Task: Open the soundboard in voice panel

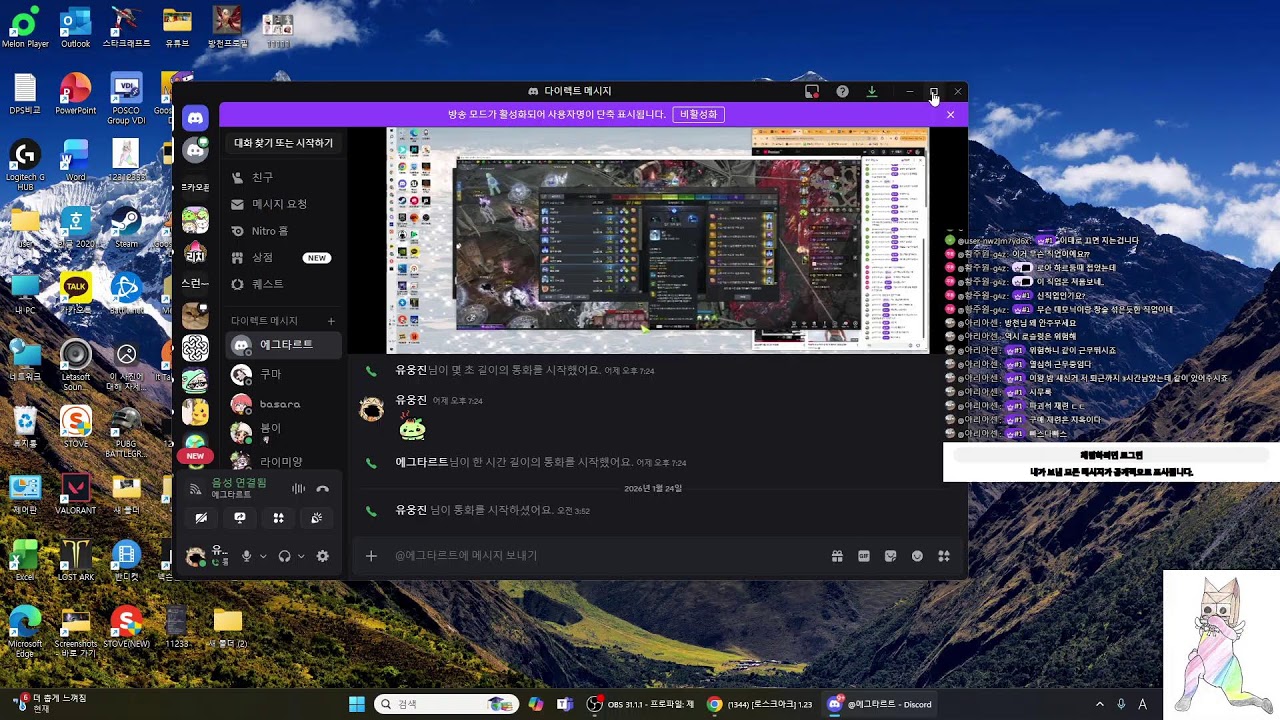Action: click(x=316, y=518)
